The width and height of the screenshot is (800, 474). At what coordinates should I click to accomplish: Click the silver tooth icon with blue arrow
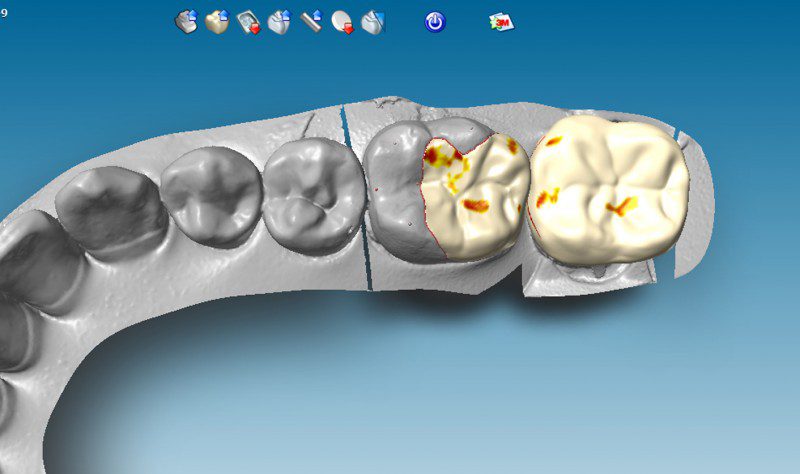click(279, 22)
